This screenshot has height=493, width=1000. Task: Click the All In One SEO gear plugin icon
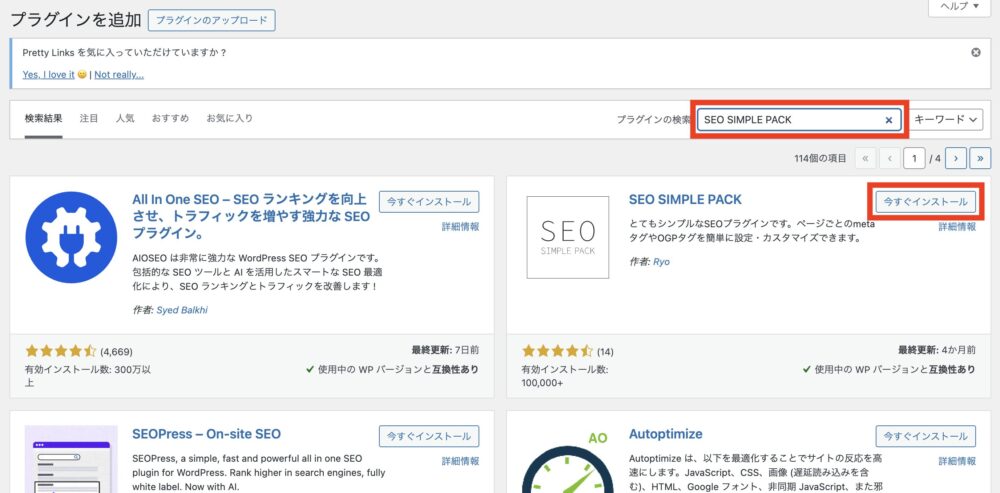click(x=71, y=237)
